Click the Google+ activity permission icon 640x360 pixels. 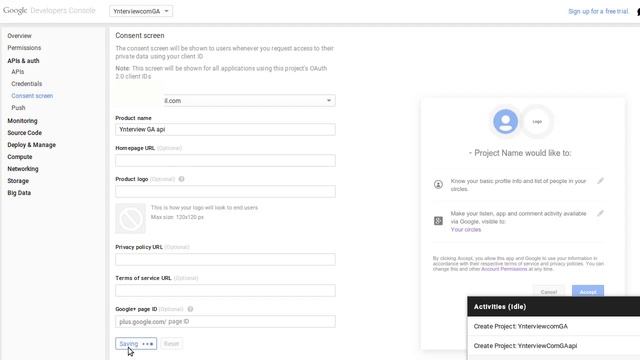click(x=438, y=221)
